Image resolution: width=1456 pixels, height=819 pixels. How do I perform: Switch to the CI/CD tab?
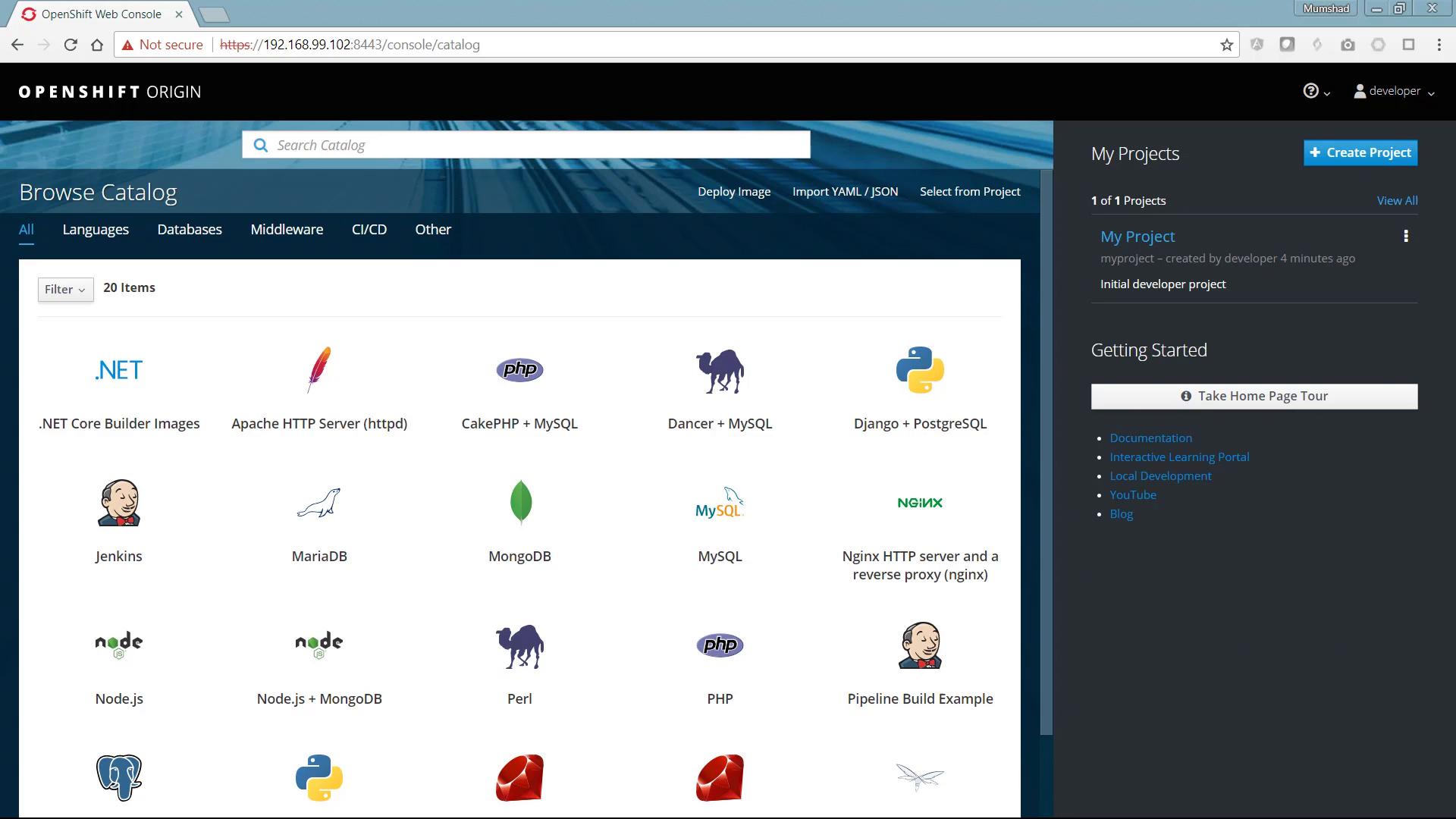click(x=369, y=229)
